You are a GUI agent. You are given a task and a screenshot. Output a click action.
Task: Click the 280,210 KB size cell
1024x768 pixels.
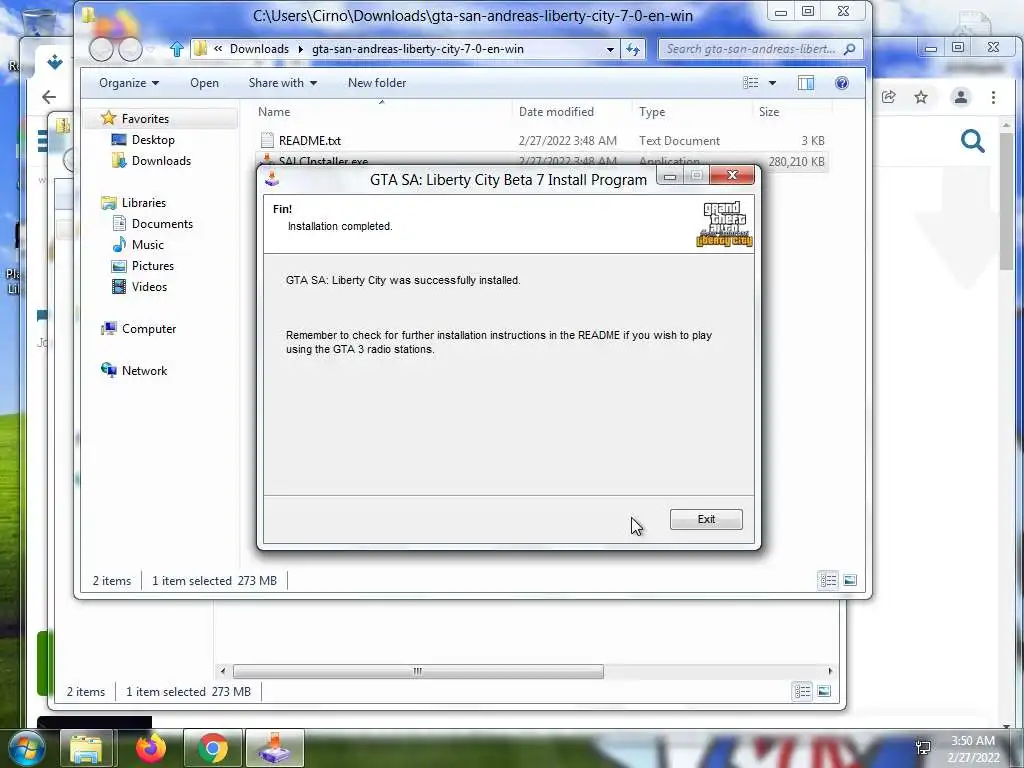click(796, 161)
